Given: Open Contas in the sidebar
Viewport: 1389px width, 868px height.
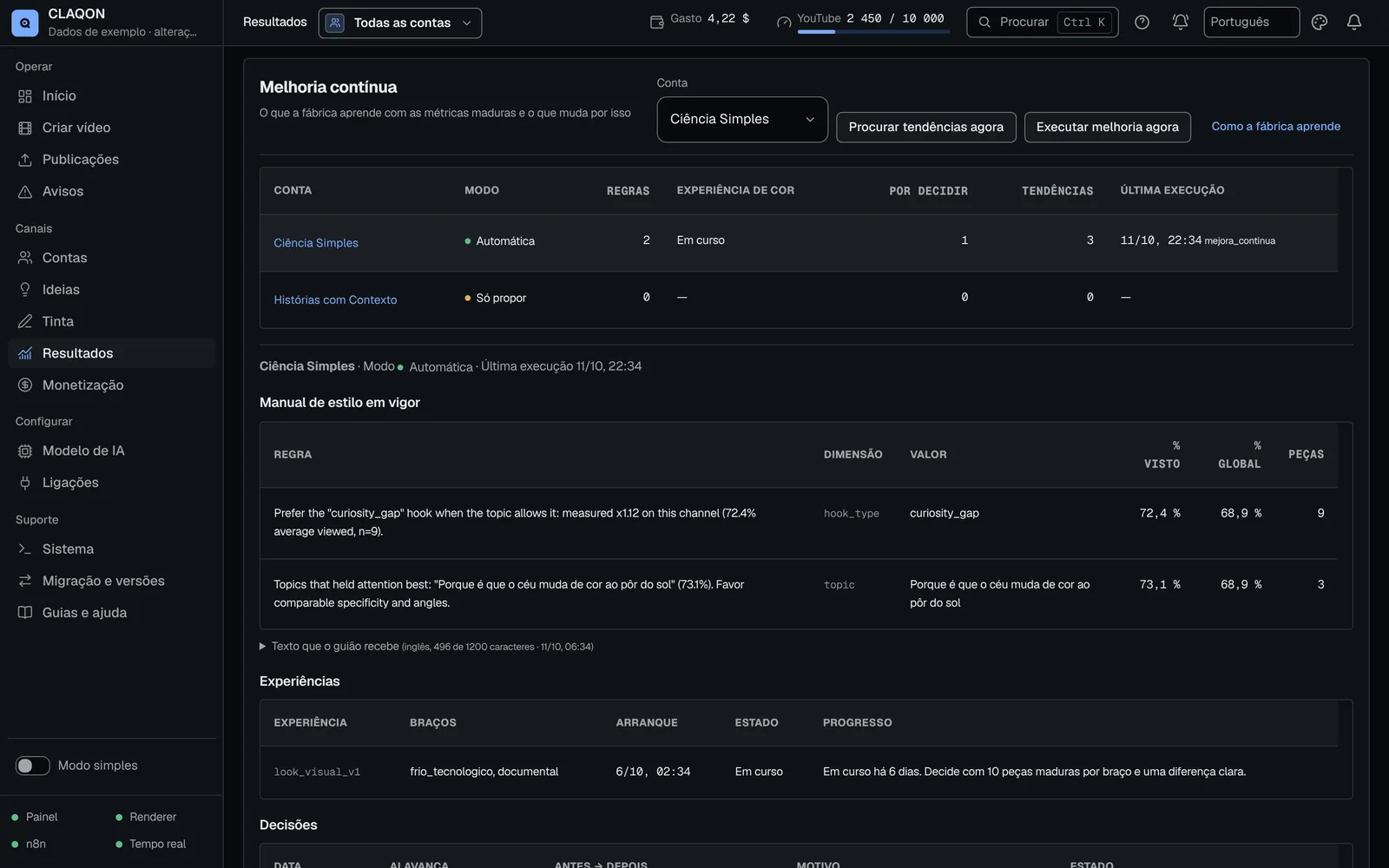Looking at the screenshot, I should pos(111,258).
